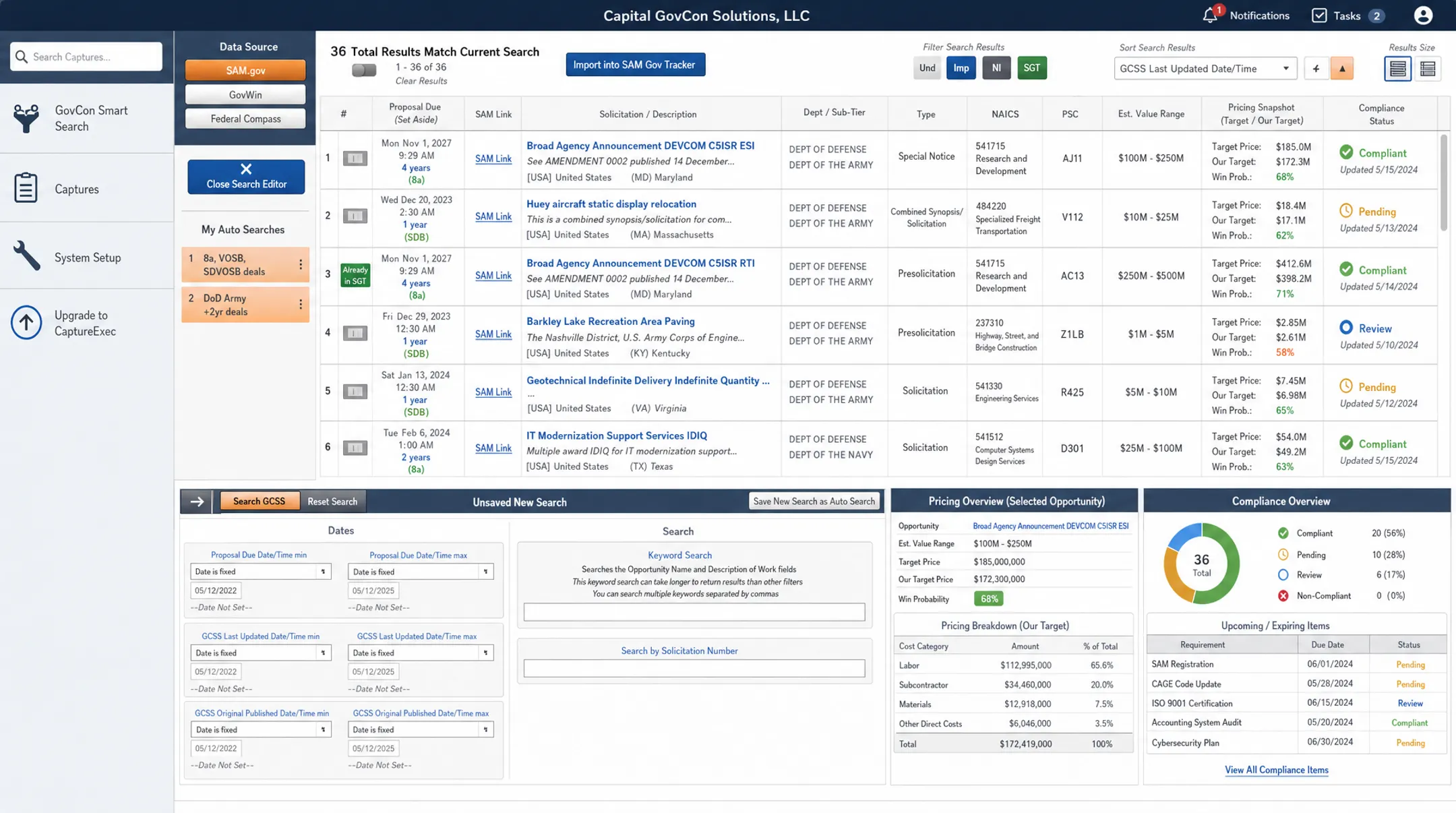Click the Compliant checkmark icon in row 1

pyautogui.click(x=1346, y=152)
